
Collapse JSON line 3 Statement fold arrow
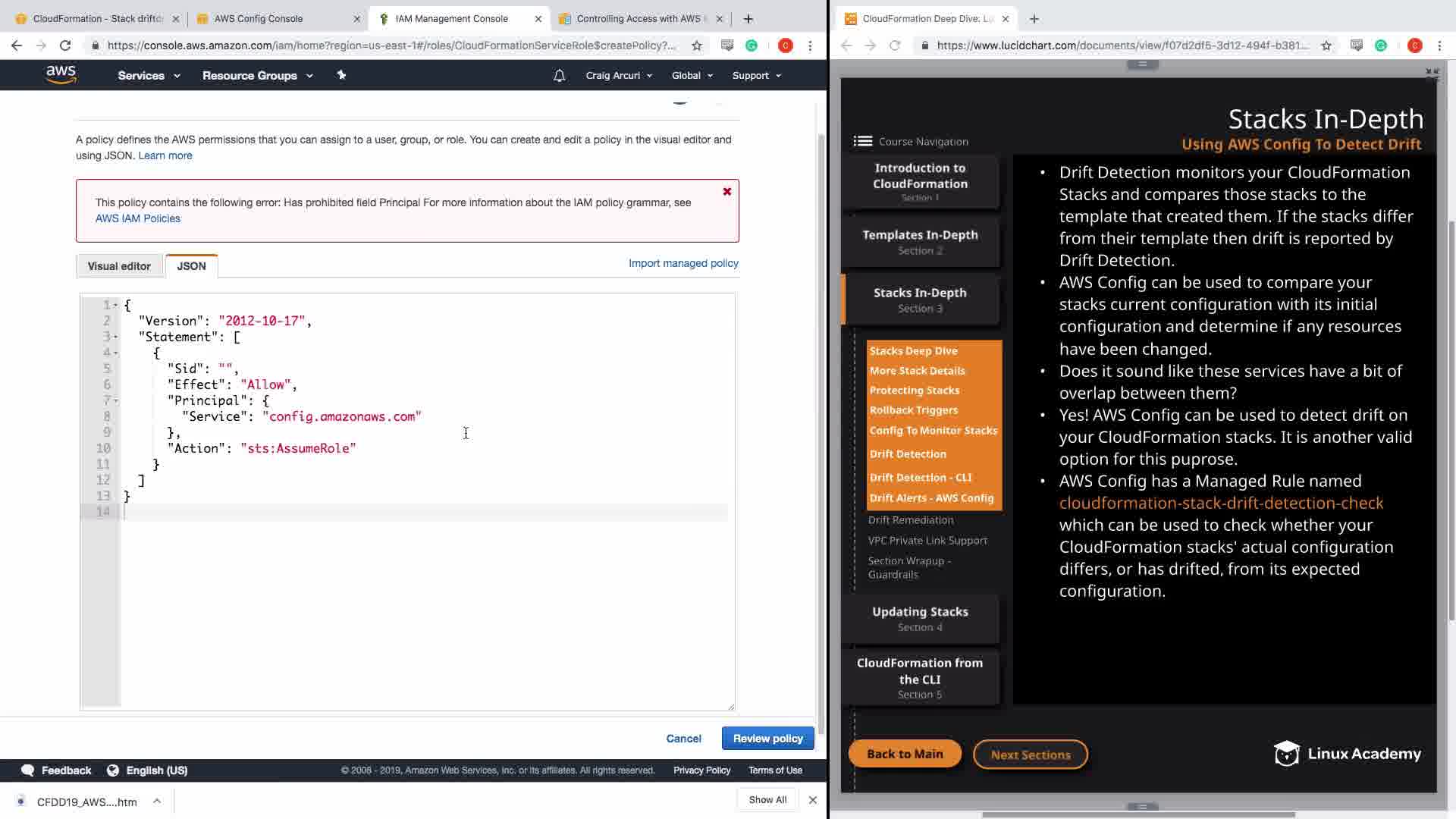(x=116, y=337)
